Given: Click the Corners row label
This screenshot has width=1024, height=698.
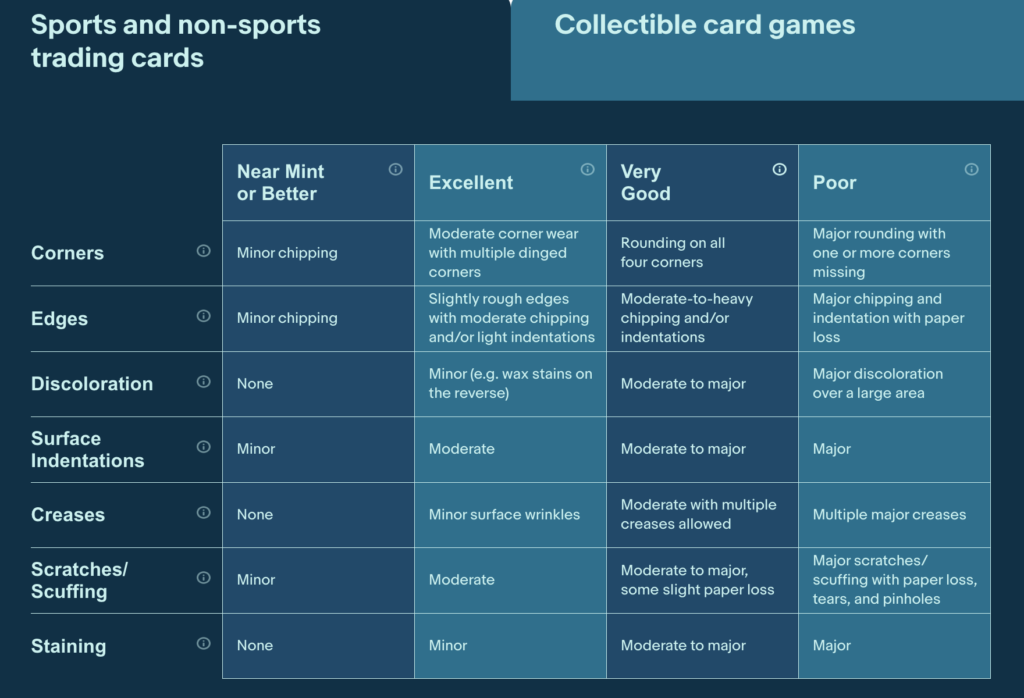Looking at the screenshot, I should coord(67,253).
